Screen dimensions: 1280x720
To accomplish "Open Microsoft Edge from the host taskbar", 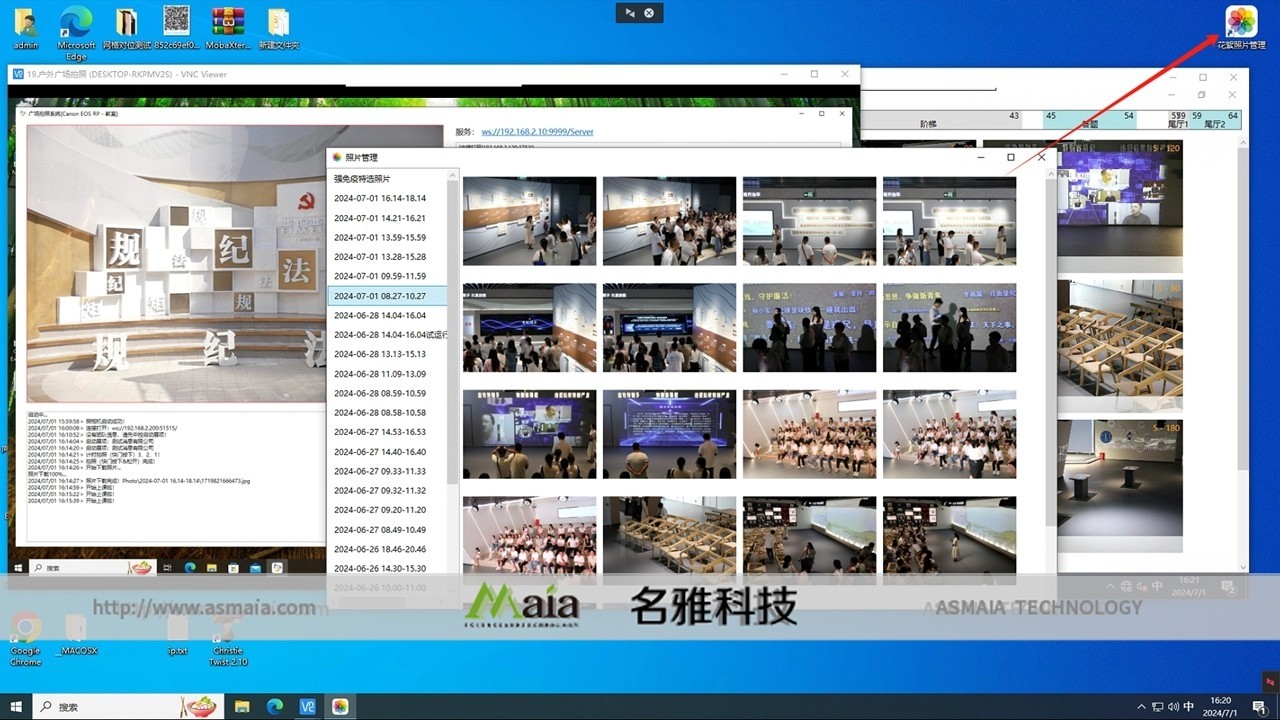I will point(275,706).
